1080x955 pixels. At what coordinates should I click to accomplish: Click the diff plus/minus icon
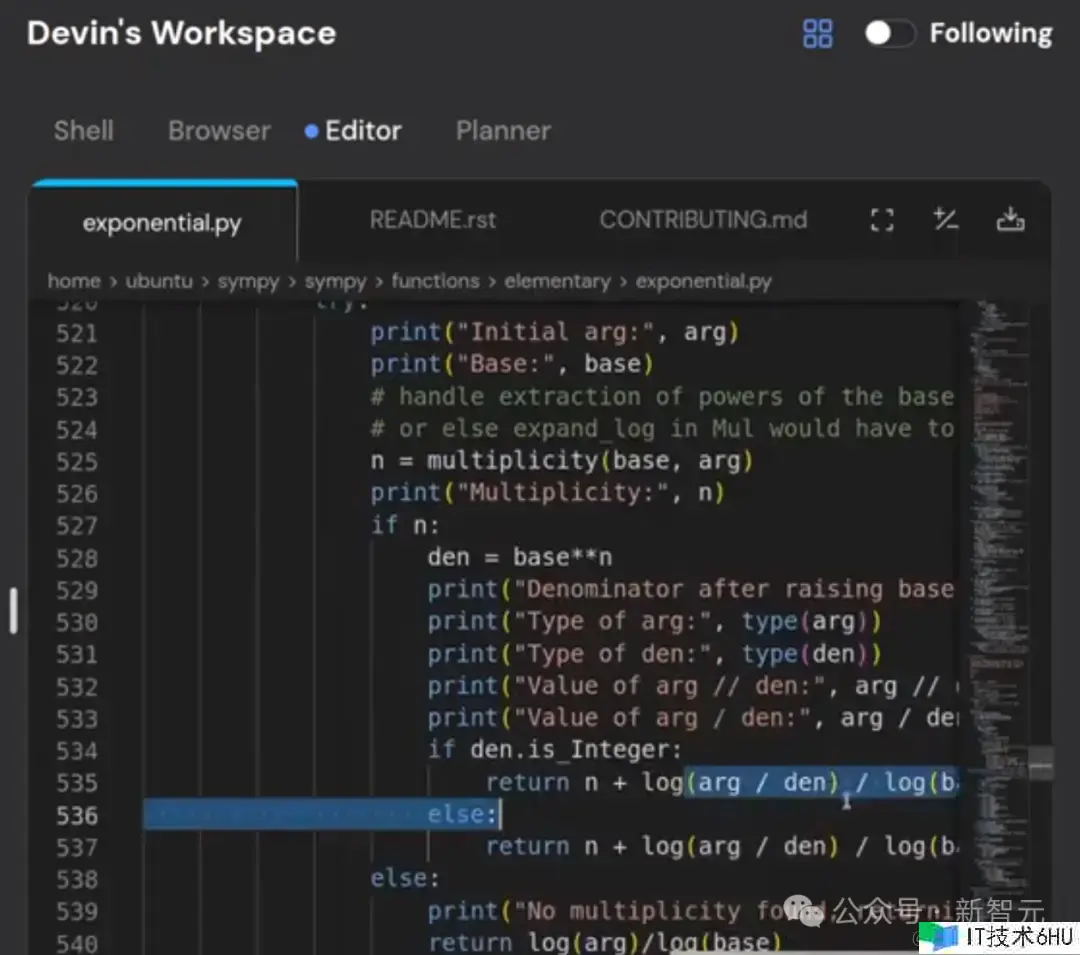coord(945,220)
